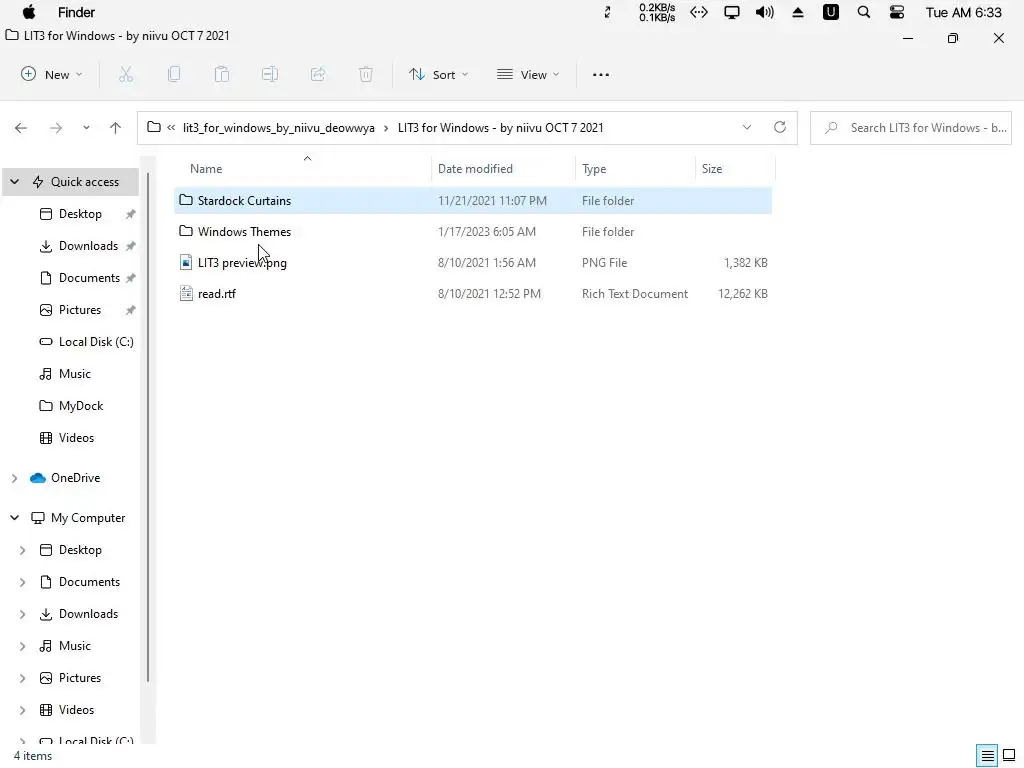The width and height of the screenshot is (1024, 768).
Task: Open the Apple logo menu
Action: click(x=29, y=12)
